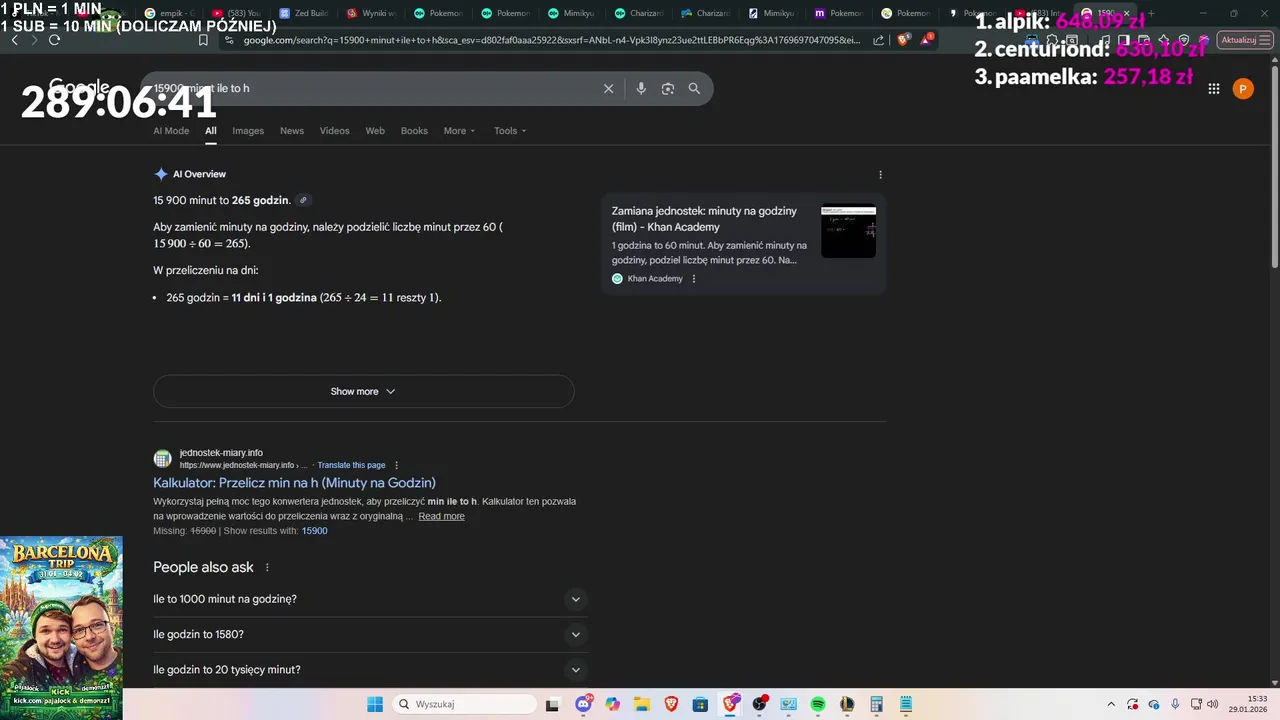Image resolution: width=1280 pixels, height=720 pixels.
Task: Open Calculator from taskbar
Action: [876, 704]
